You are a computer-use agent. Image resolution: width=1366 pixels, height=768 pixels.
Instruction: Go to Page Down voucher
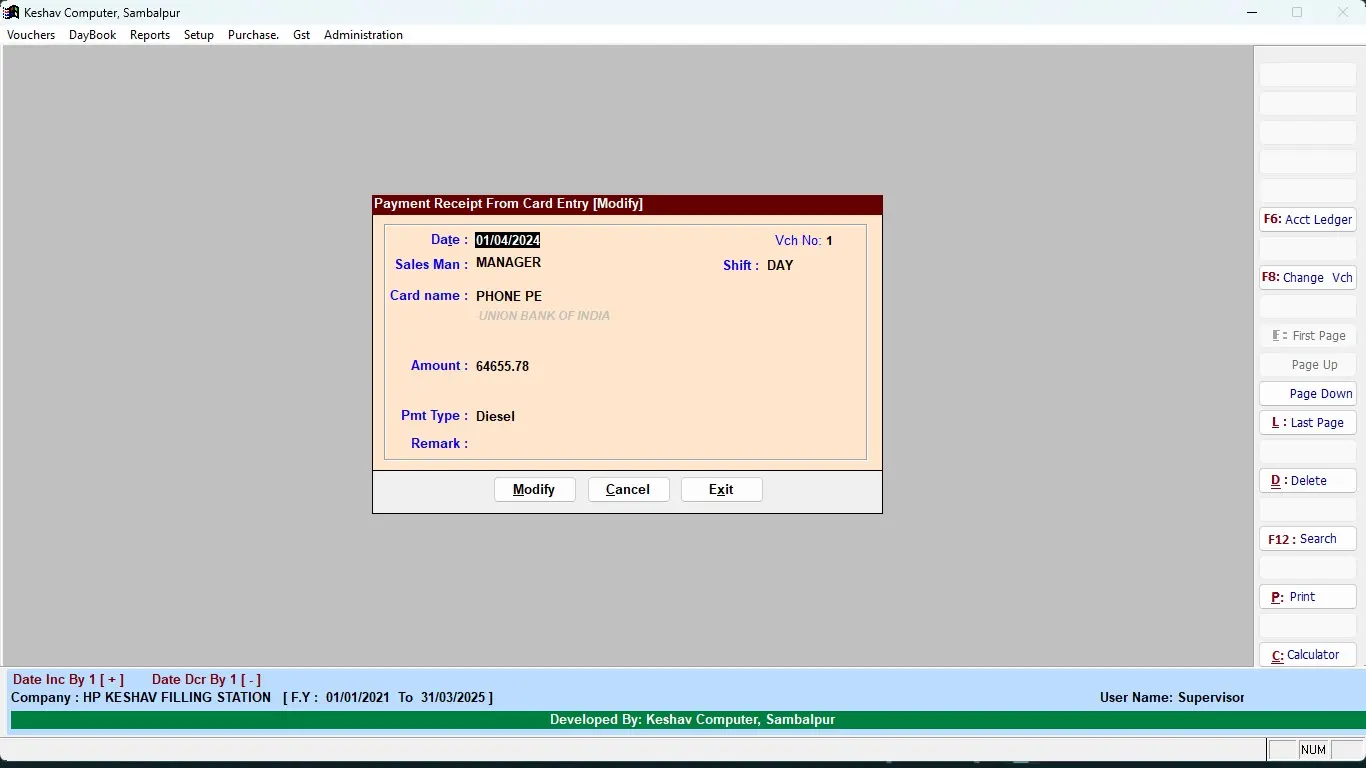(x=1308, y=394)
